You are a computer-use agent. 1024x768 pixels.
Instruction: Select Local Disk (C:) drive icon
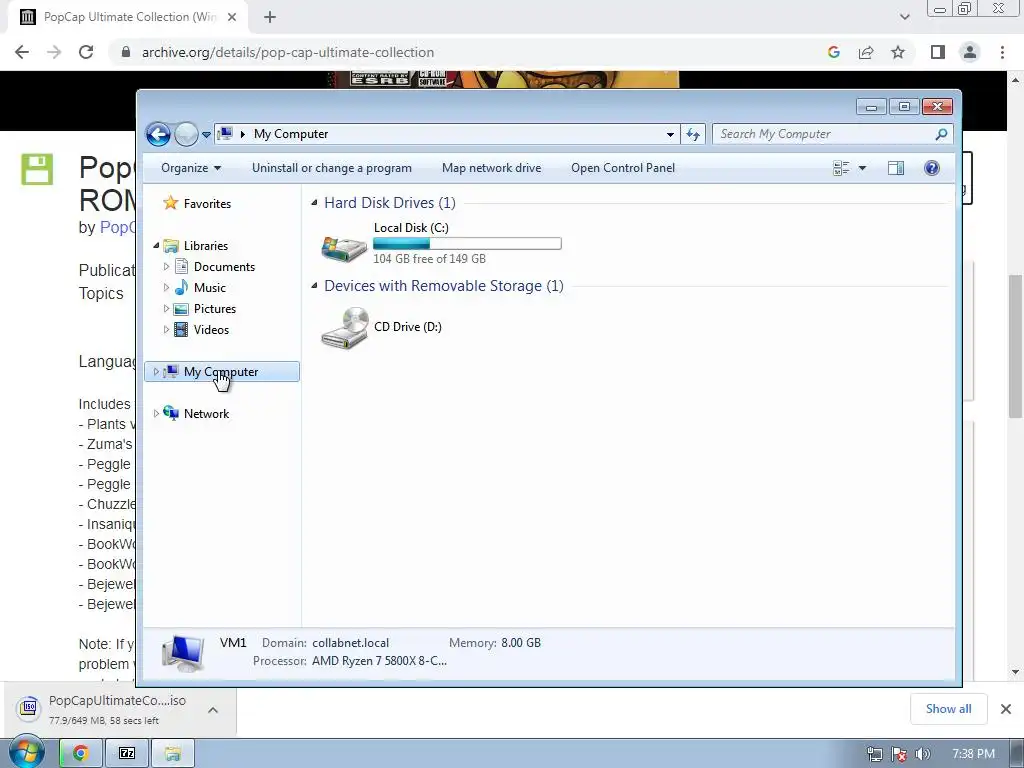click(x=344, y=248)
